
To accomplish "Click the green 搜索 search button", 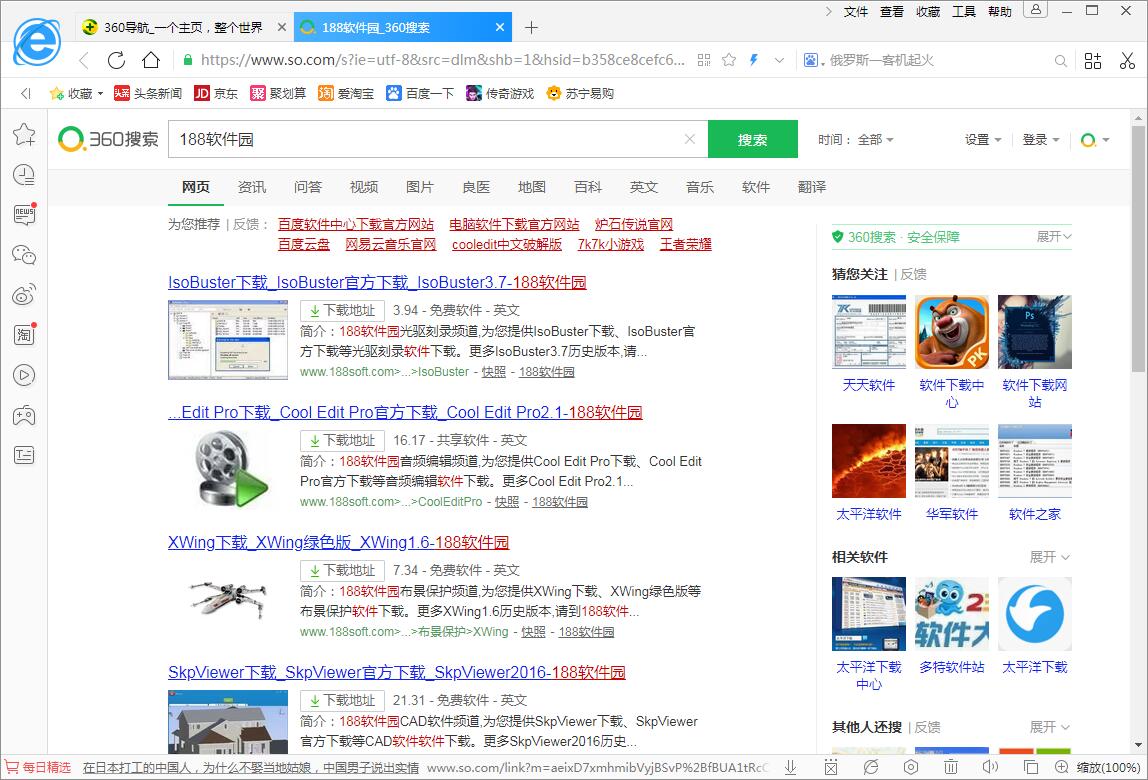I will pyautogui.click(x=752, y=139).
